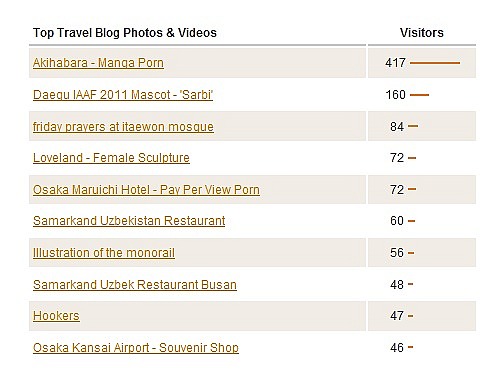Viewport: 502px width, 386px height.
Task: Click Samarkand Uzbek Restaurant Busan link
Action: point(135,285)
